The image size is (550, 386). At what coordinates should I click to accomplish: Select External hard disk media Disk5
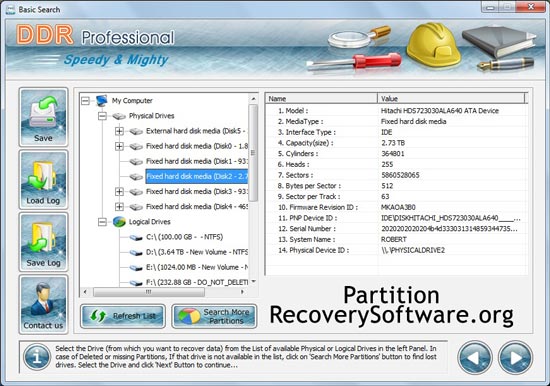[x=196, y=131]
